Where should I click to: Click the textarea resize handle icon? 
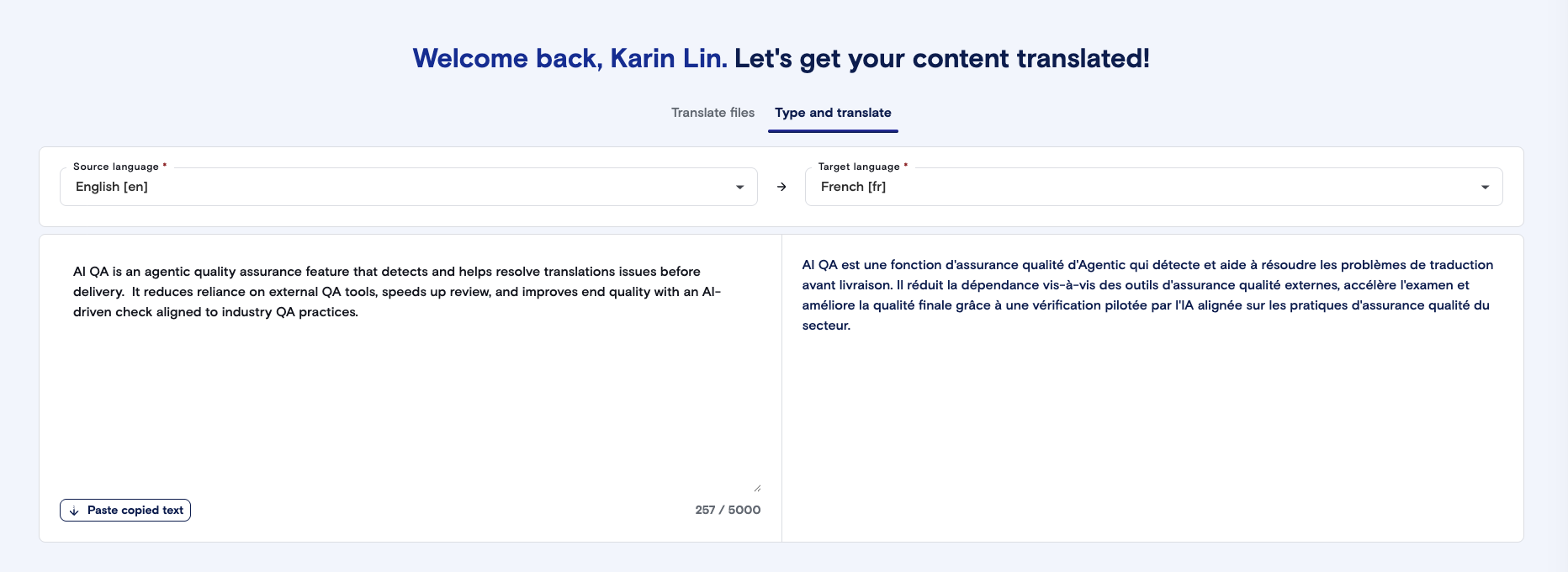coord(757,488)
